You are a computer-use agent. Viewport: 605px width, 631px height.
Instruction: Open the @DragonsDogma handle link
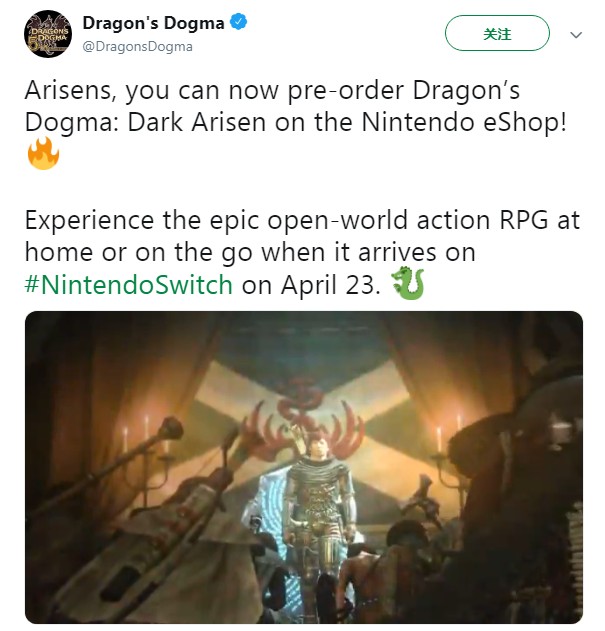(138, 47)
